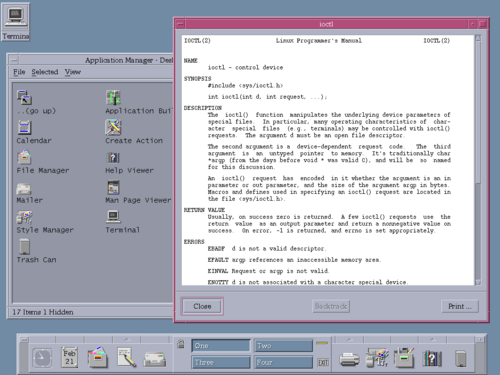Click the Application Manager title bar
The image size is (500, 375).
pos(97,60)
